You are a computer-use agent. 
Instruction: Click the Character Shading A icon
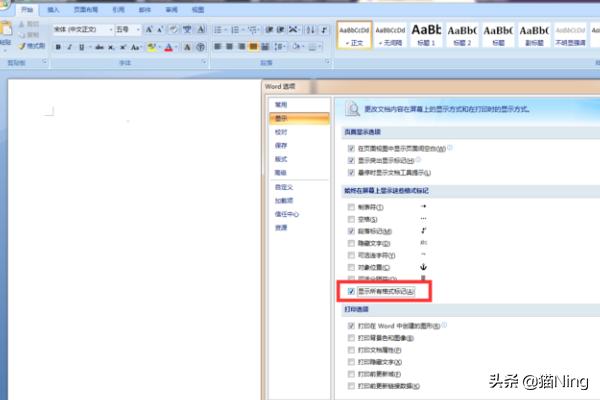tap(187, 47)
